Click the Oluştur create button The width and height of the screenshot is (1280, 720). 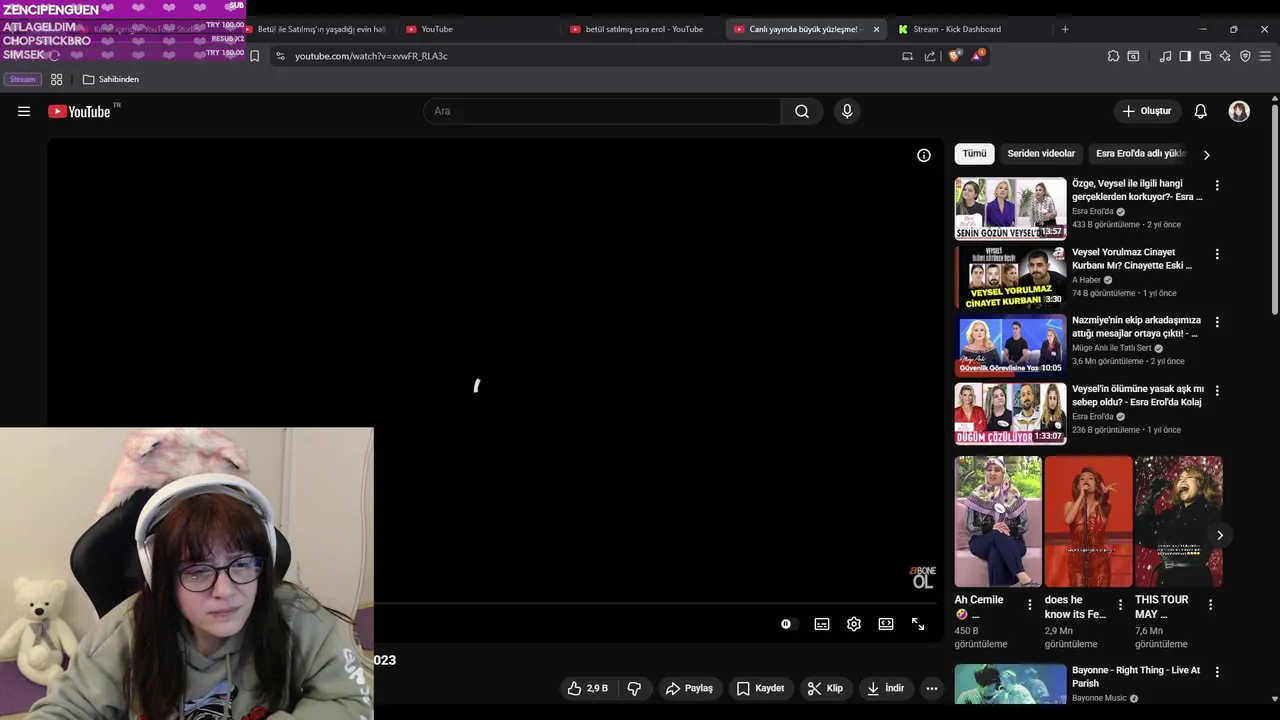(x=1146, y=111)
